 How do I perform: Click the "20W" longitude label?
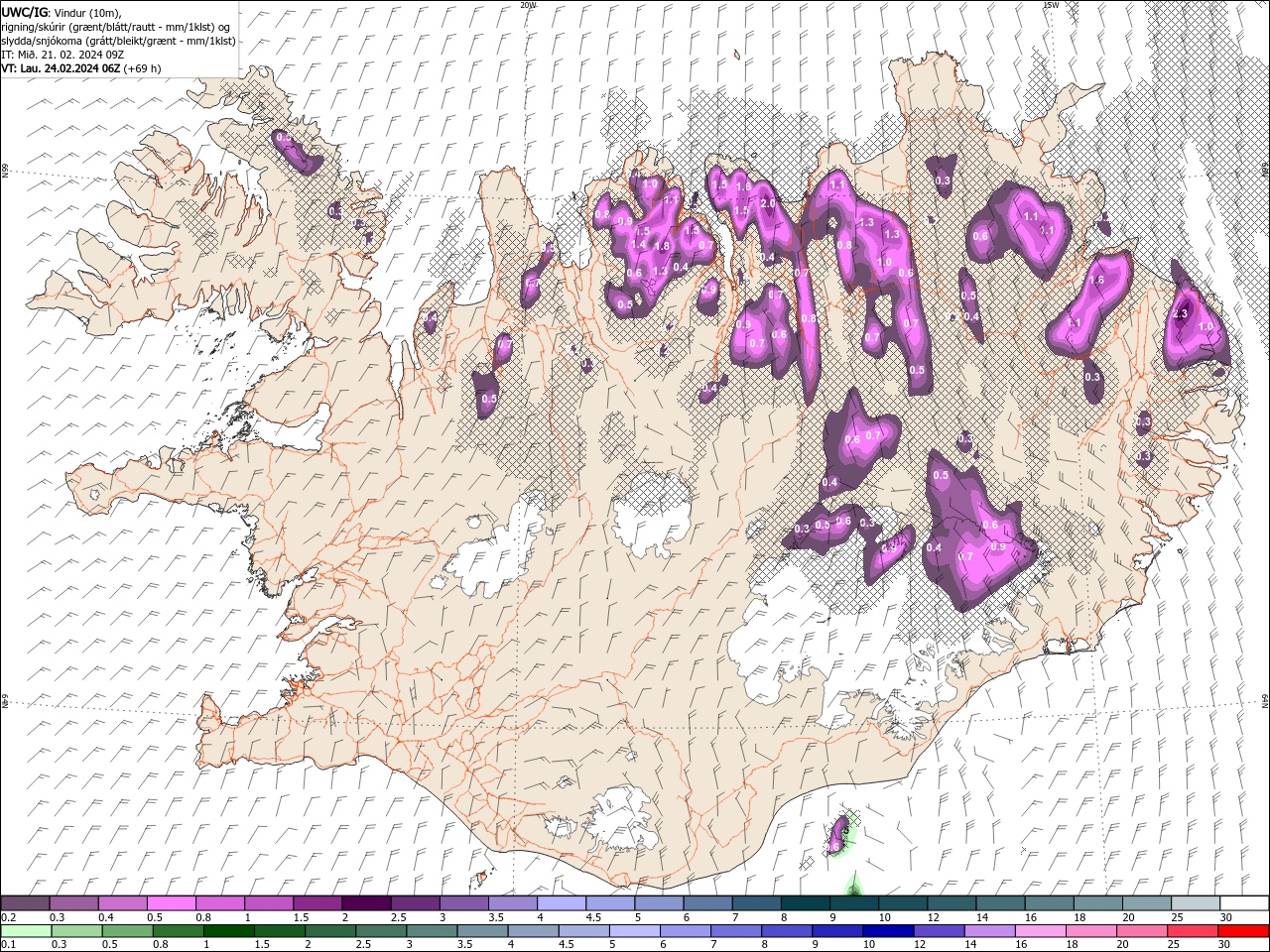click(528, 5)
